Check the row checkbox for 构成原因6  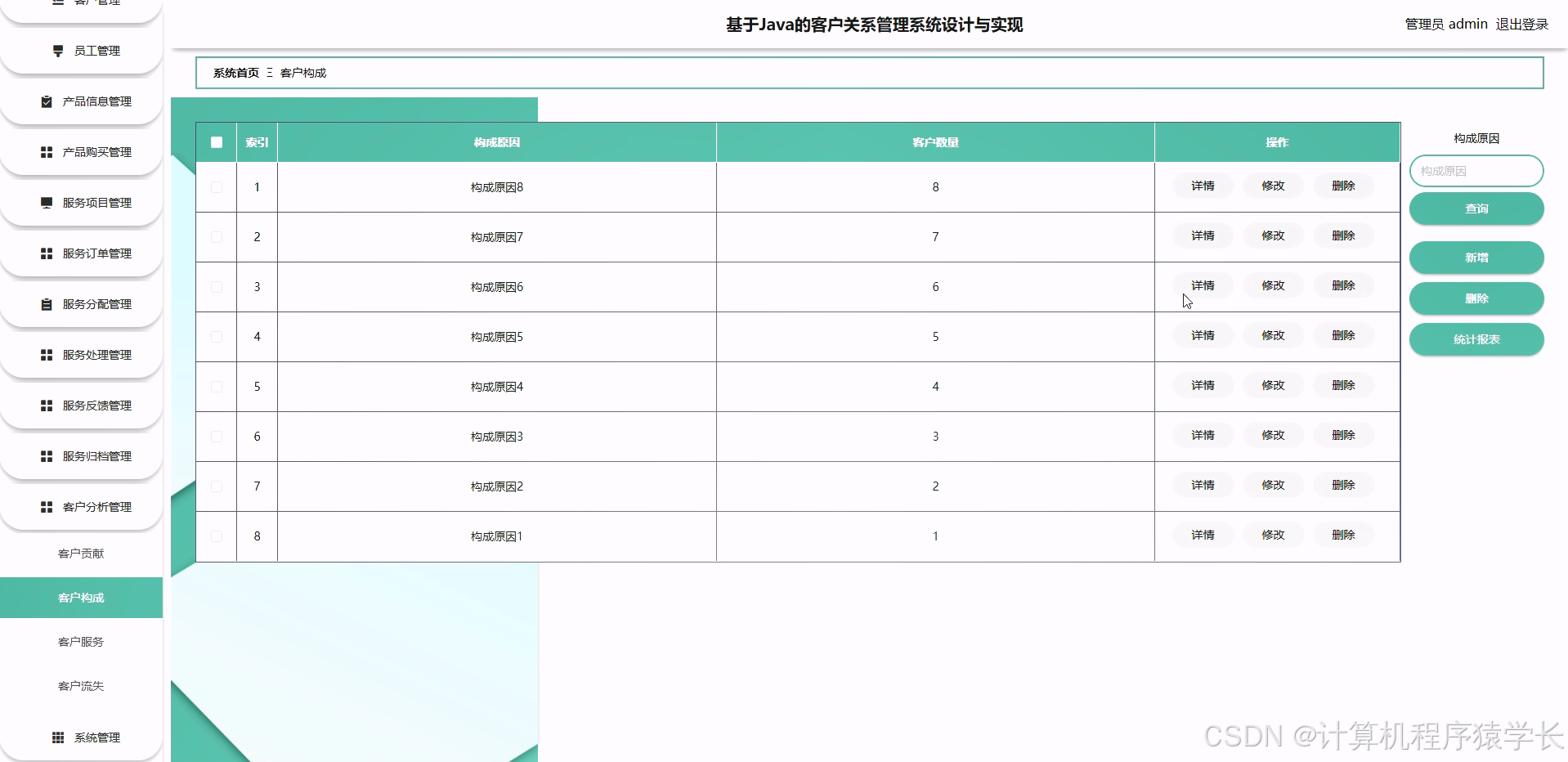(217, 287)
